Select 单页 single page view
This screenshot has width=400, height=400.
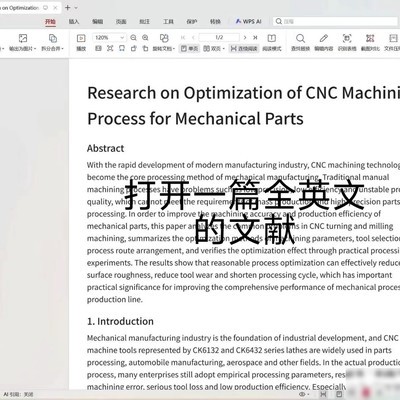(189, 49)
